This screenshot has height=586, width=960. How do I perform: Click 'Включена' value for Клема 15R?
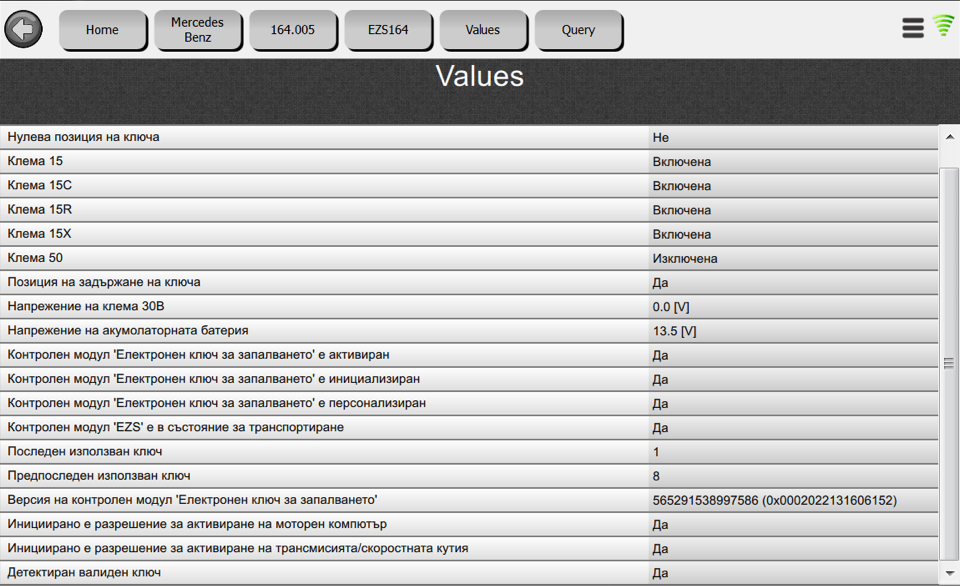pyautogui.click(x=681, y=210)
